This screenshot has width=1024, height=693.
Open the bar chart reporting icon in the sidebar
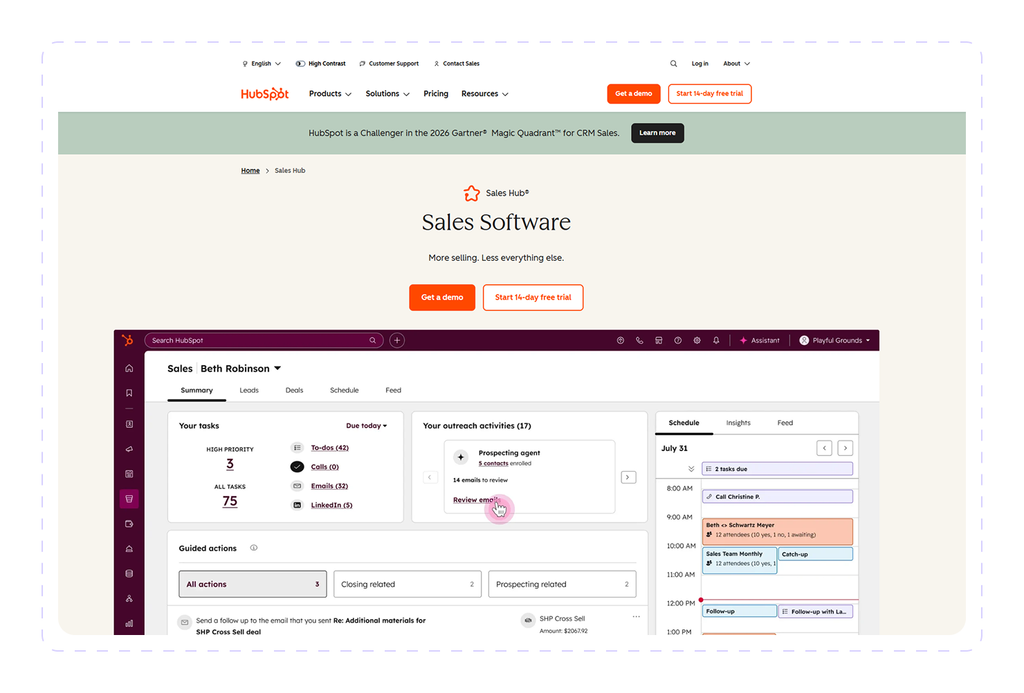tap(129, 623)
